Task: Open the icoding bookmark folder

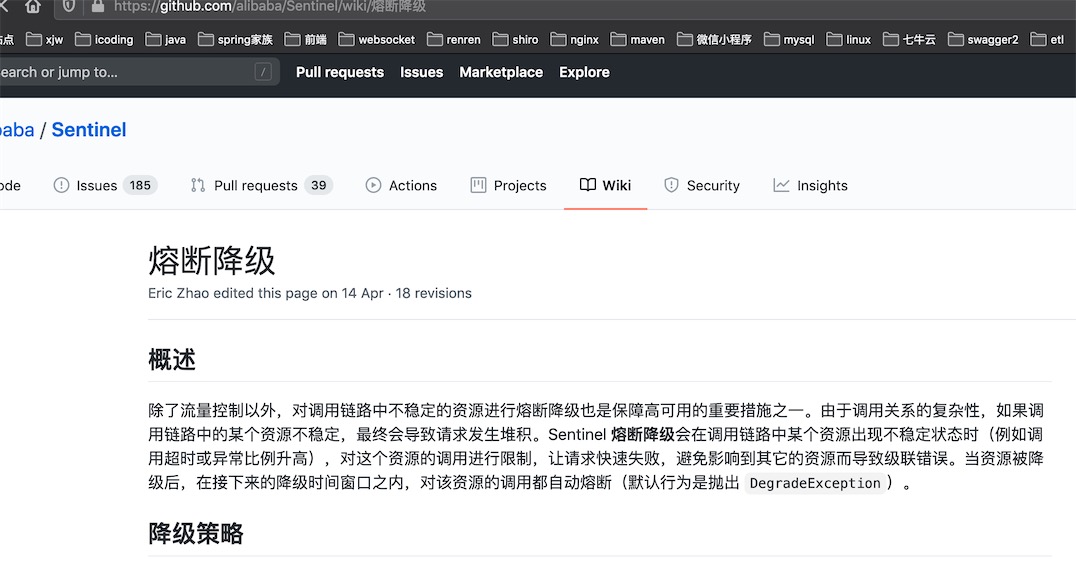Action: [x=104, y=39]
